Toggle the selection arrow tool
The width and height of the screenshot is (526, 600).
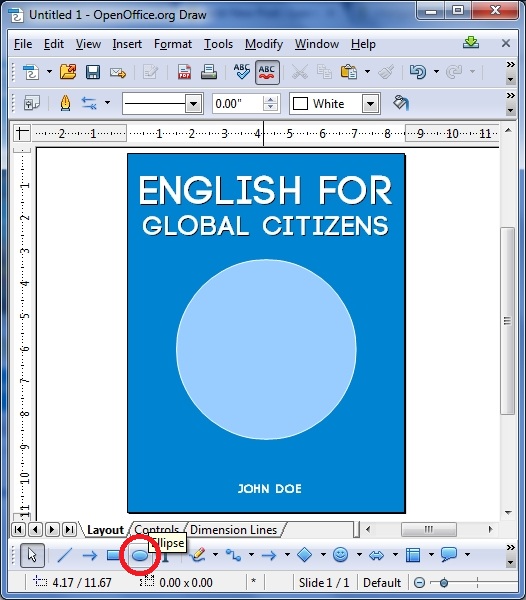[x=32, y=555]
